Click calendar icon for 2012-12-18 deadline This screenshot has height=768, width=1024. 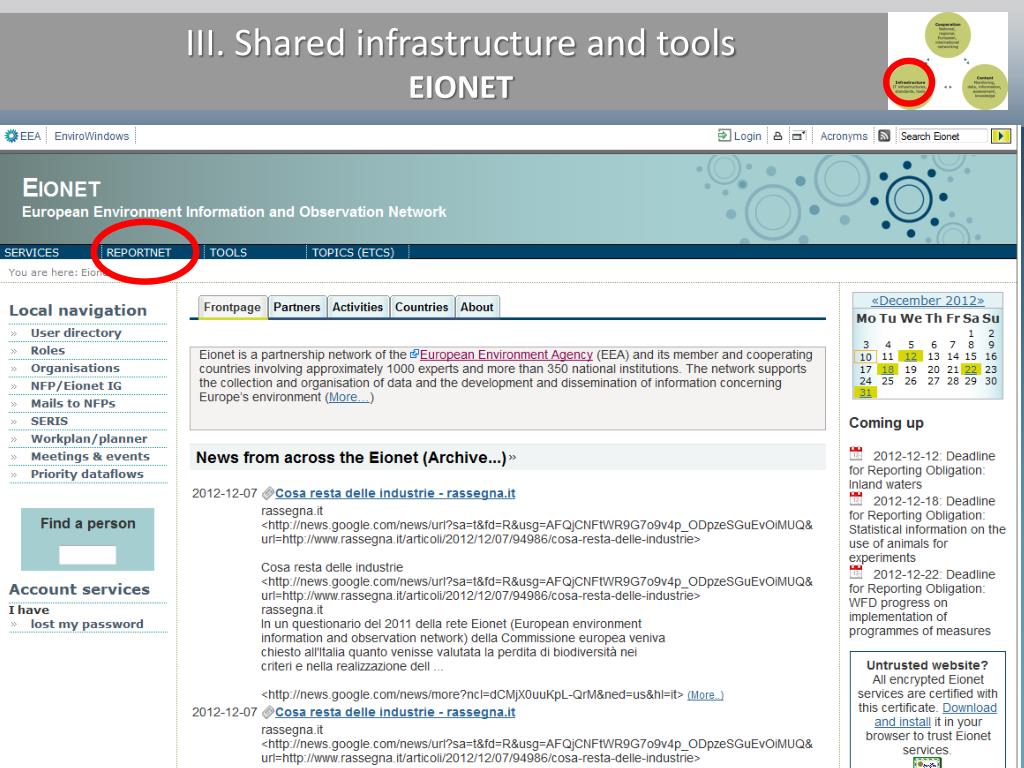click(856, 498)
